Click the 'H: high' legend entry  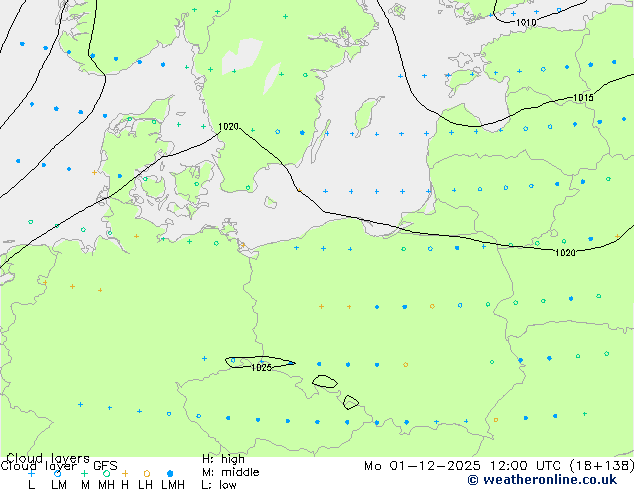tap(223, 459)
